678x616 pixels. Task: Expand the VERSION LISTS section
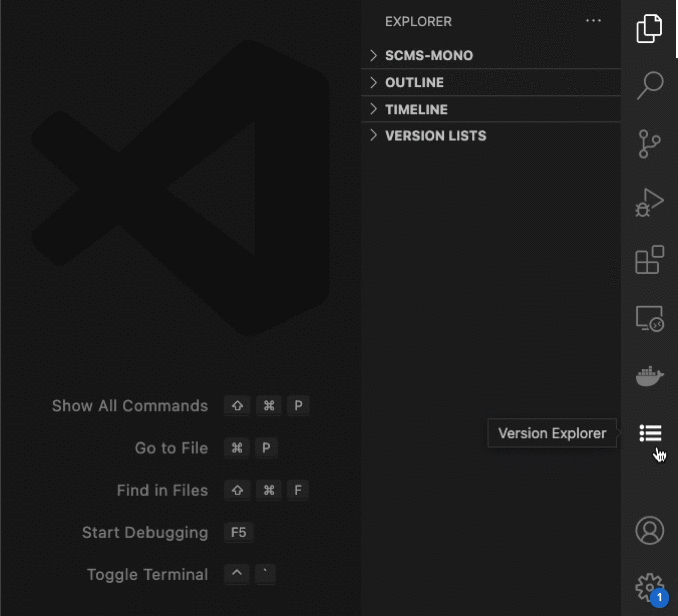491,136
